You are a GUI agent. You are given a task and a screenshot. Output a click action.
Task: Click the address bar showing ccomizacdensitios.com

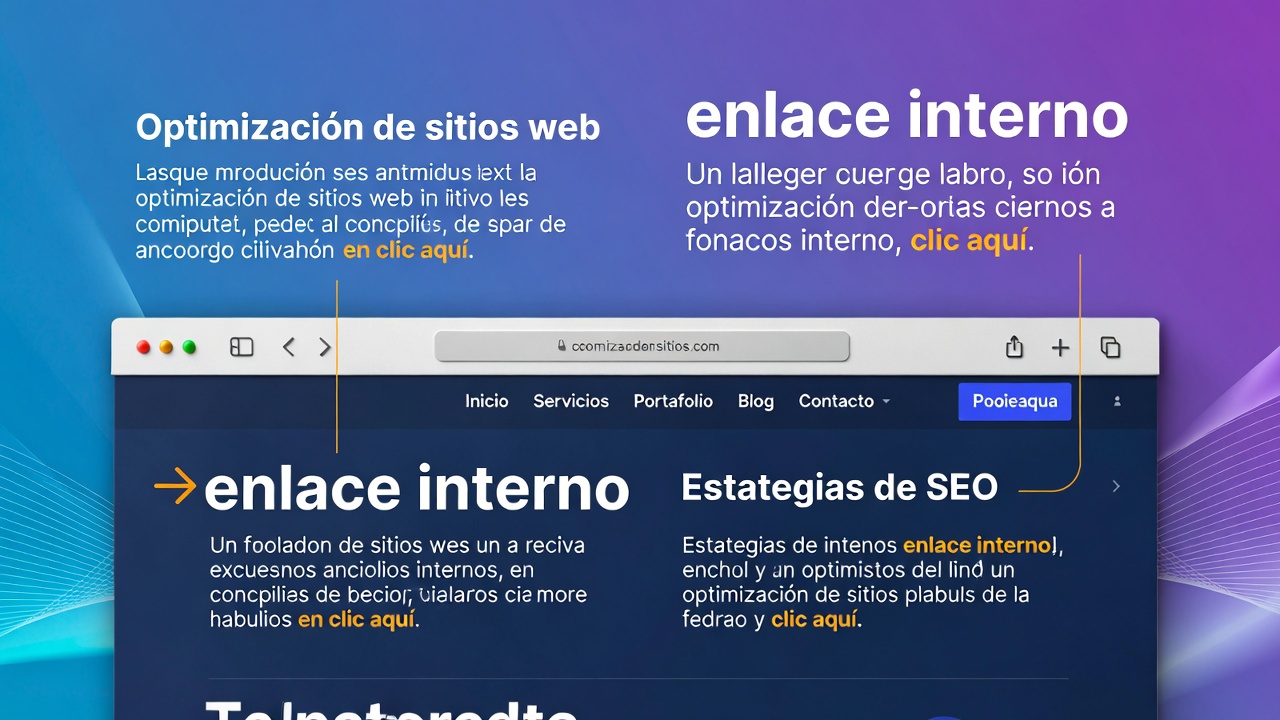(x=641, y=346)
